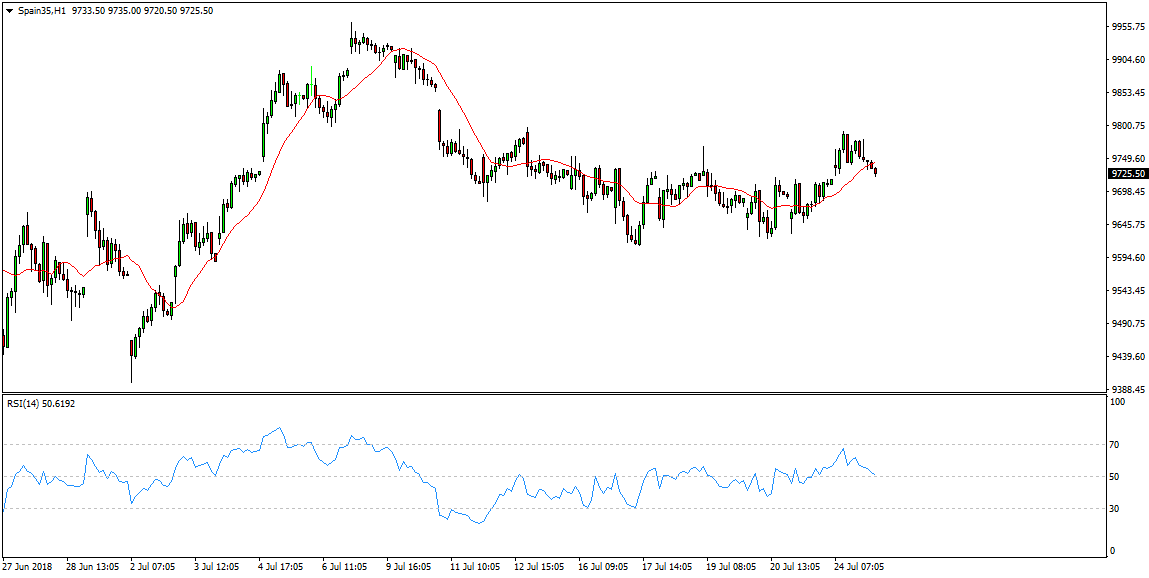This screenshot has height=578, width=1149.
Task: Click time axis label 12 Jul 15:05
Action: click(x=539, y=567)
